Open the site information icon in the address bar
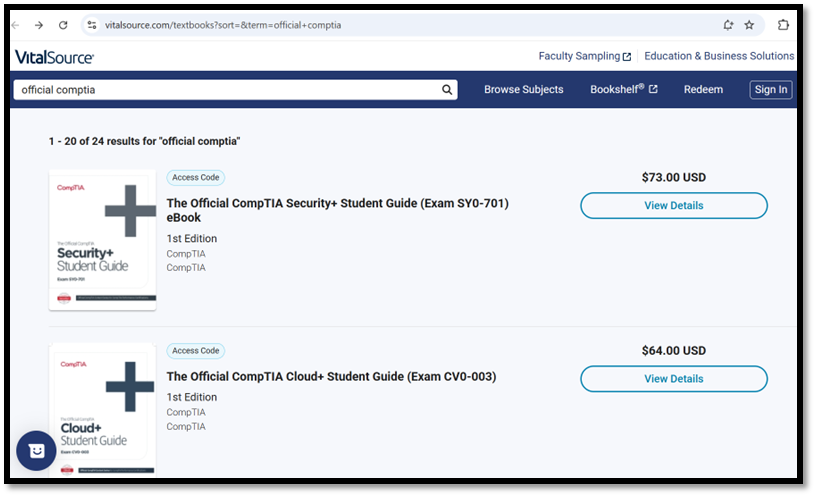 click(92, 25)
